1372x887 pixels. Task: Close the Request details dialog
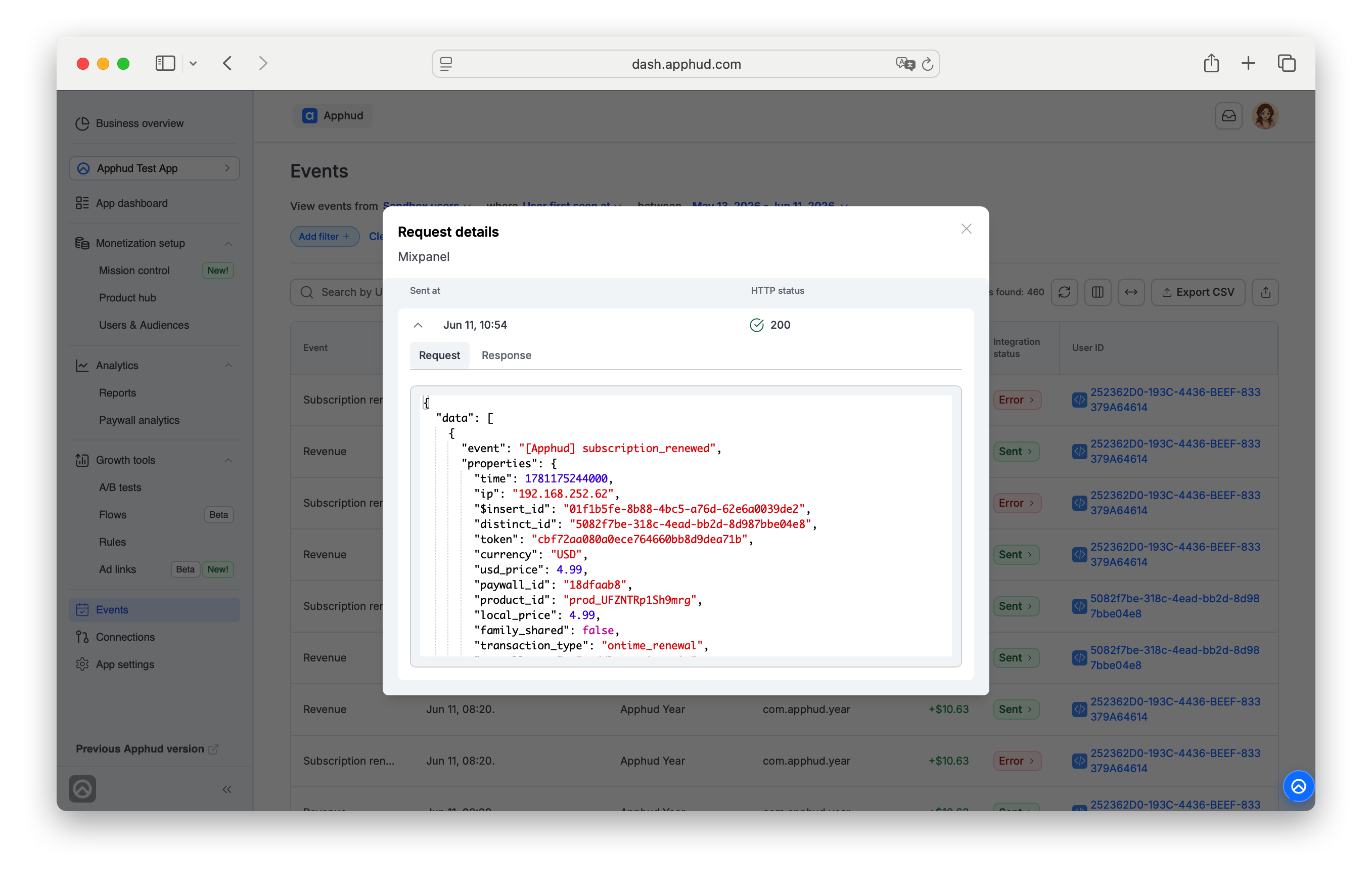coord(966,229)
